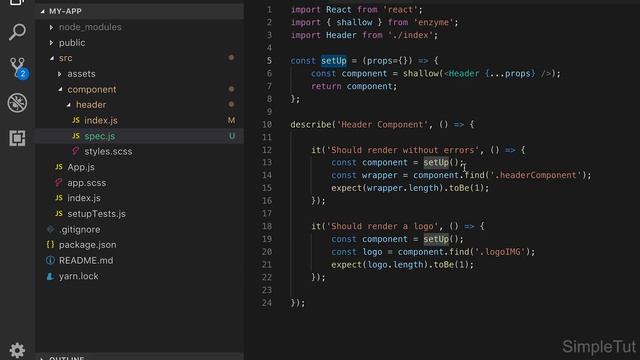The width and height of the screenshot is (640, 360).
Task: Click the Sass icon next to app.scss
Action: [x=59, y=182]
